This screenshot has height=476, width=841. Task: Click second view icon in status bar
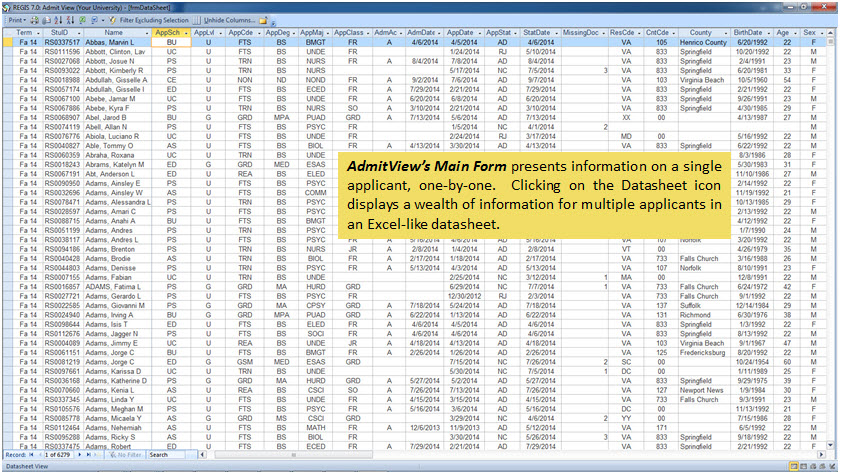pyautogui.click(x=803, y=467)
